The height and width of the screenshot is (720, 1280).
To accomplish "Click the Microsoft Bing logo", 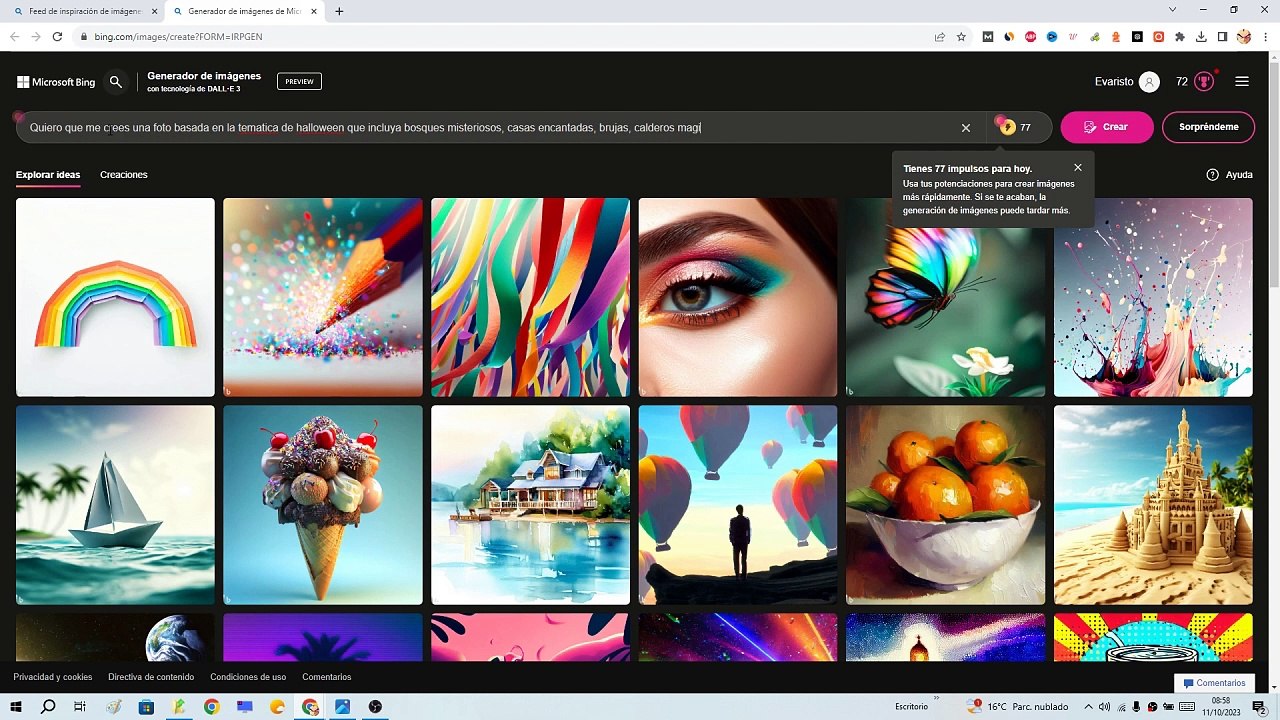I will click(56, 82).
